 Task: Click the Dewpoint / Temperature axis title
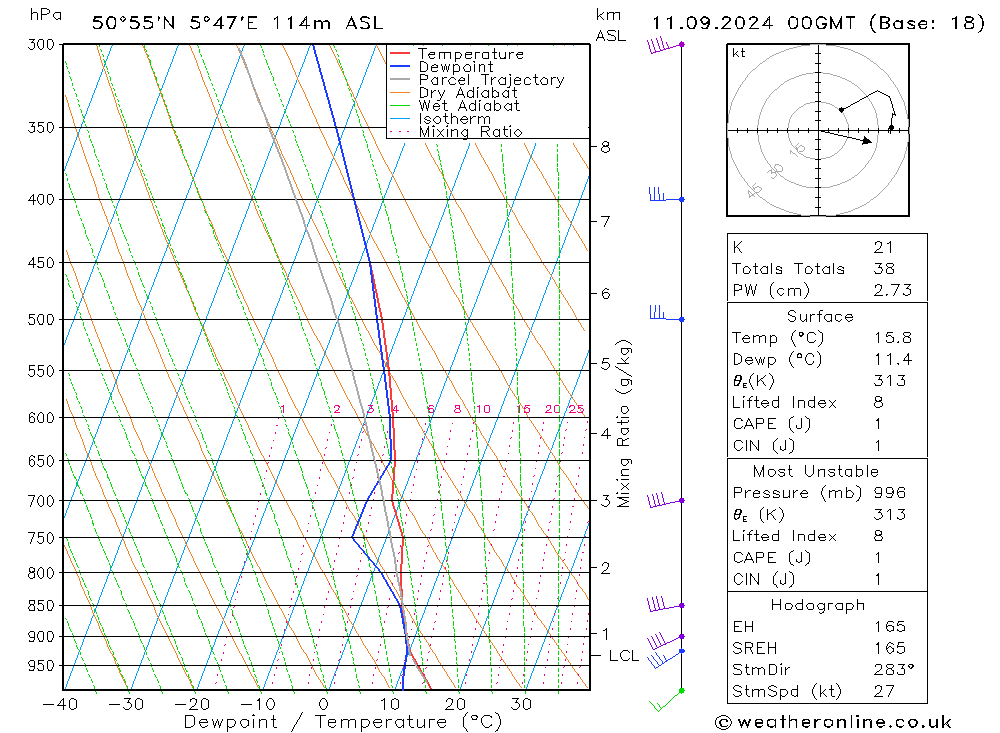click(x=342, y=722)
